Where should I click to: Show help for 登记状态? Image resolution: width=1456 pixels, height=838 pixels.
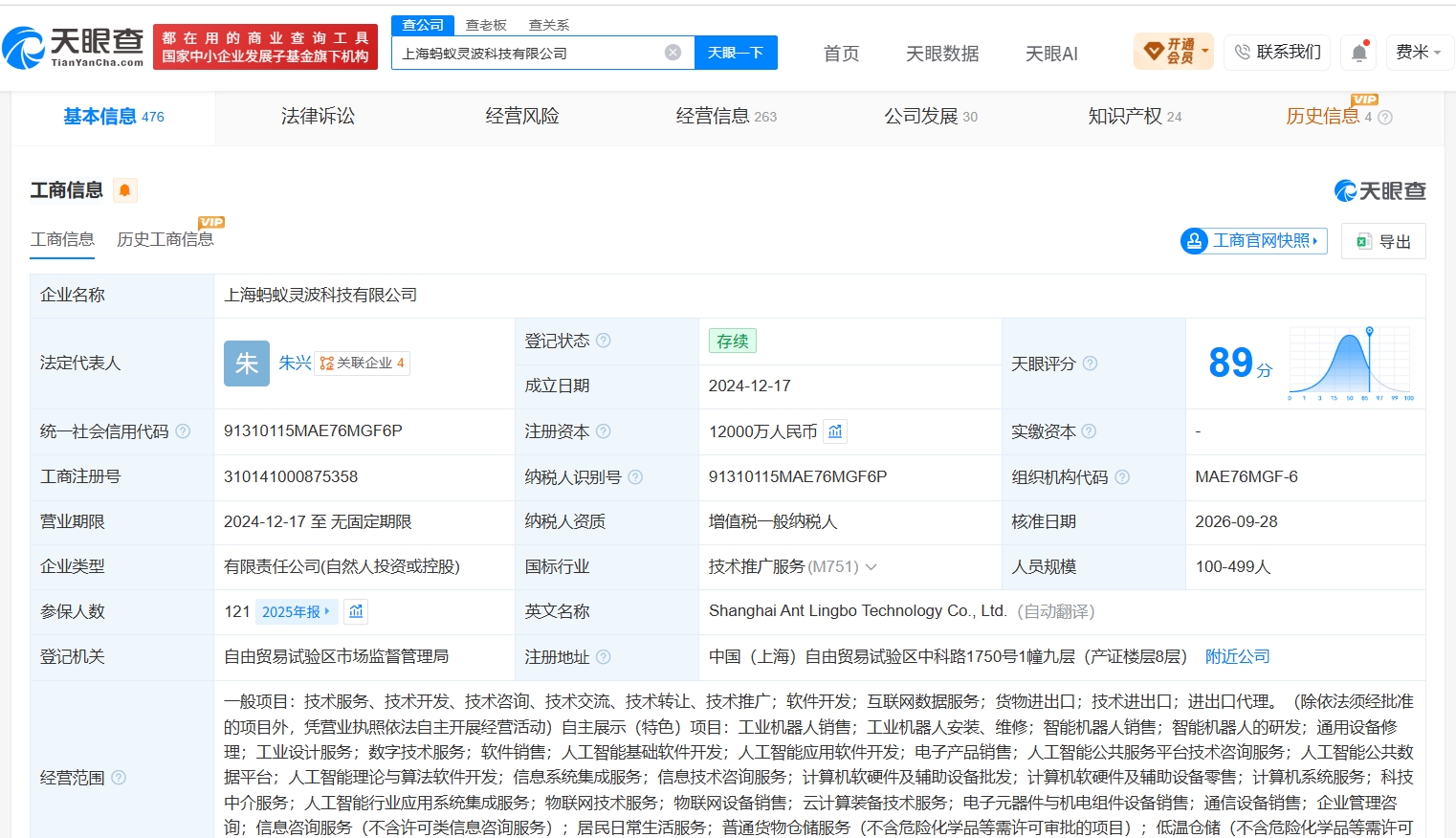click(604, 341)
